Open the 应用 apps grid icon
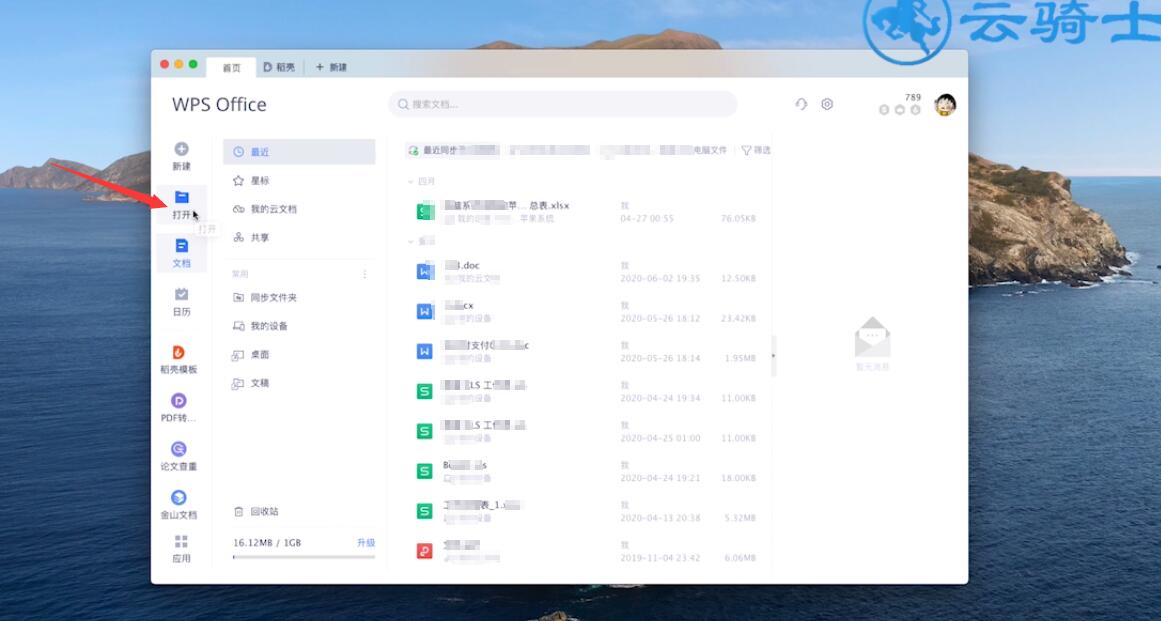The image size is (1161, 621). (181, 541)
